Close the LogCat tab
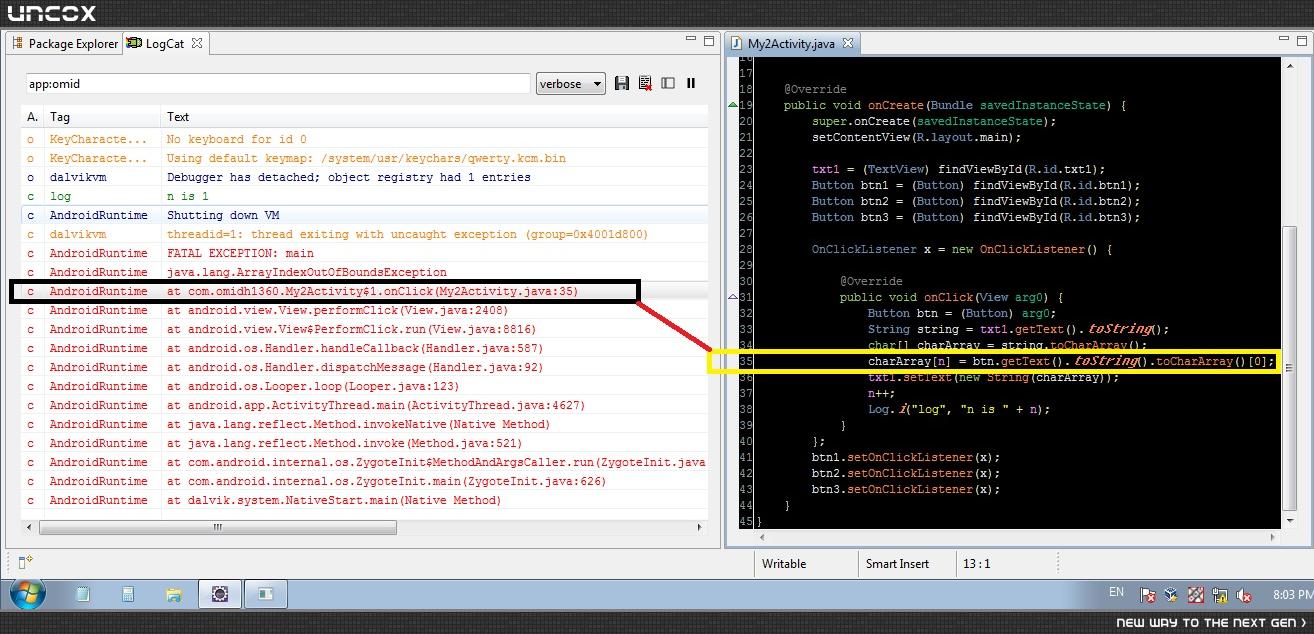 pyautogui.click(x=197, y=43)
